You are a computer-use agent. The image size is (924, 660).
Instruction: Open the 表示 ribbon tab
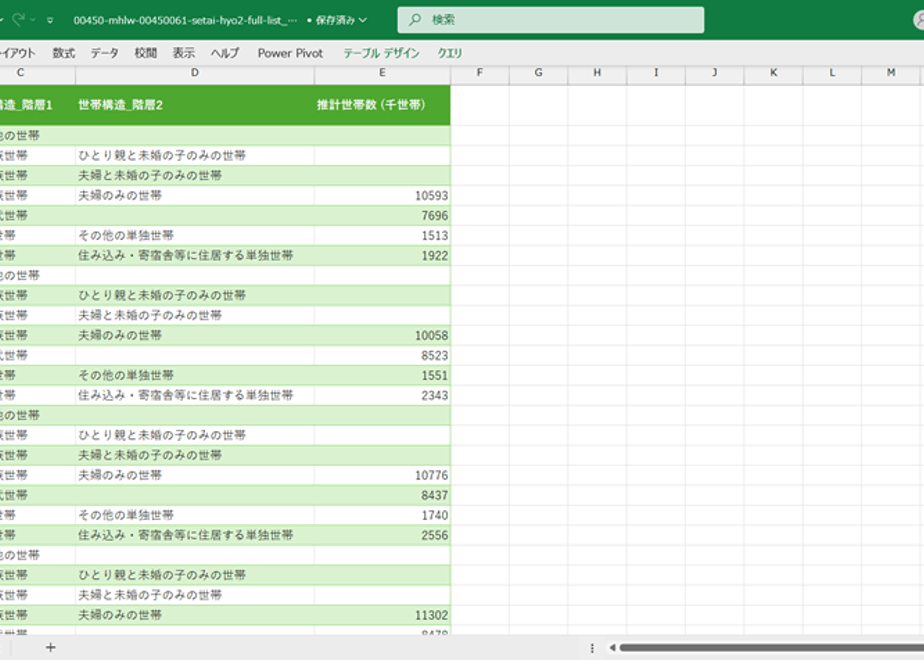click(183, 53)
